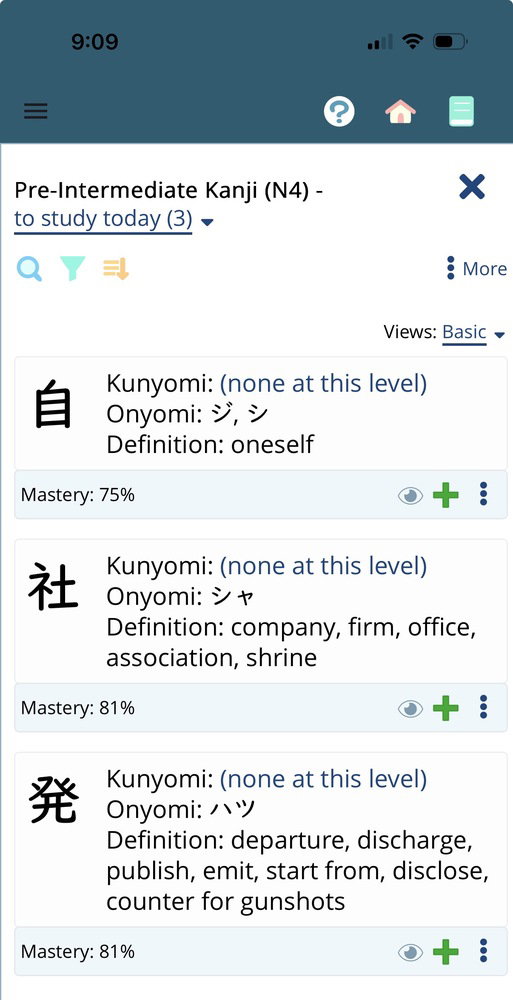Go to the home icon
513x1000 pixels.
(x=400, y=112)
